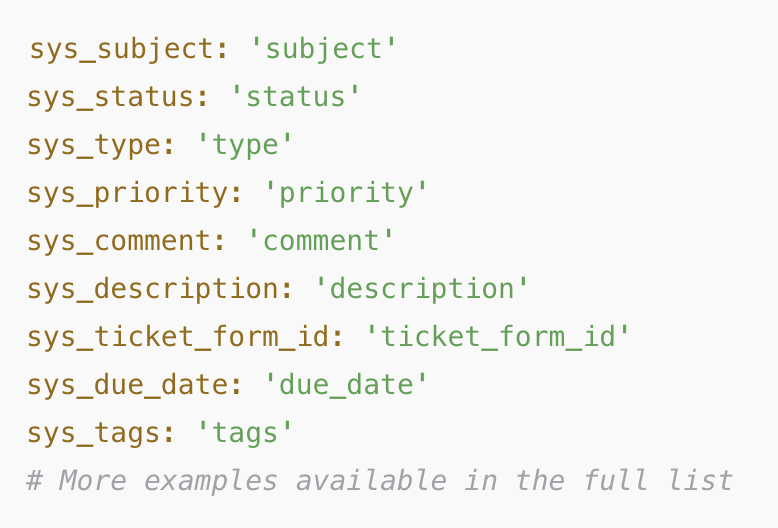Viewport: 778px width, 528px height.
Task: Click the 'status' string value
Action: (x=296, y=97)
